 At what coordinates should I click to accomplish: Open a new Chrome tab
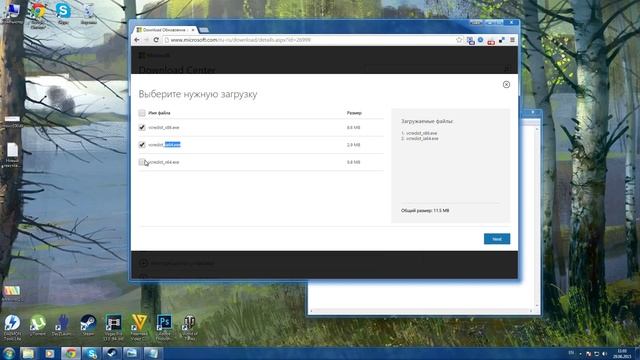(x=204, y=30)
